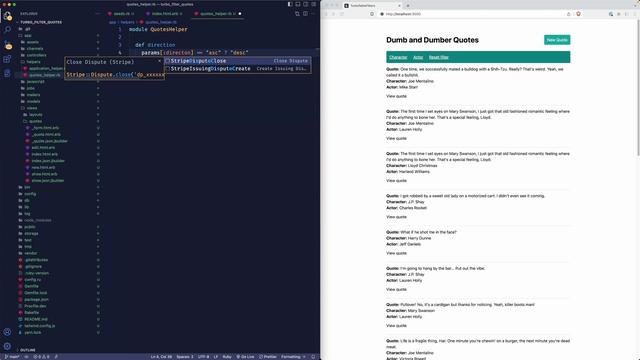Toggle the bottom panel layout
This screenshot has height=360, width=640.
pyautogui.click(x=298, y=4)
